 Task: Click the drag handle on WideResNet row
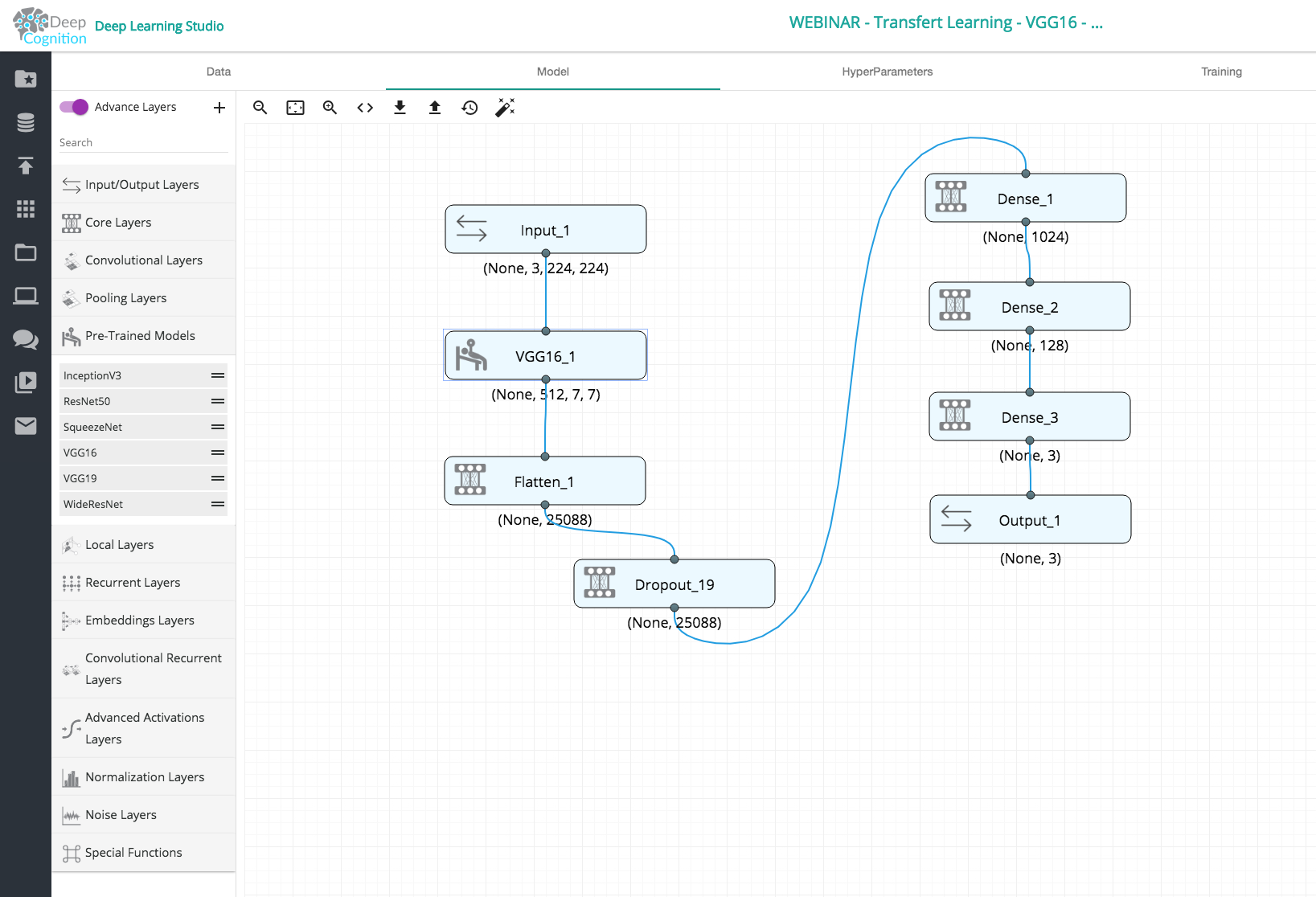tap(218, 504)
